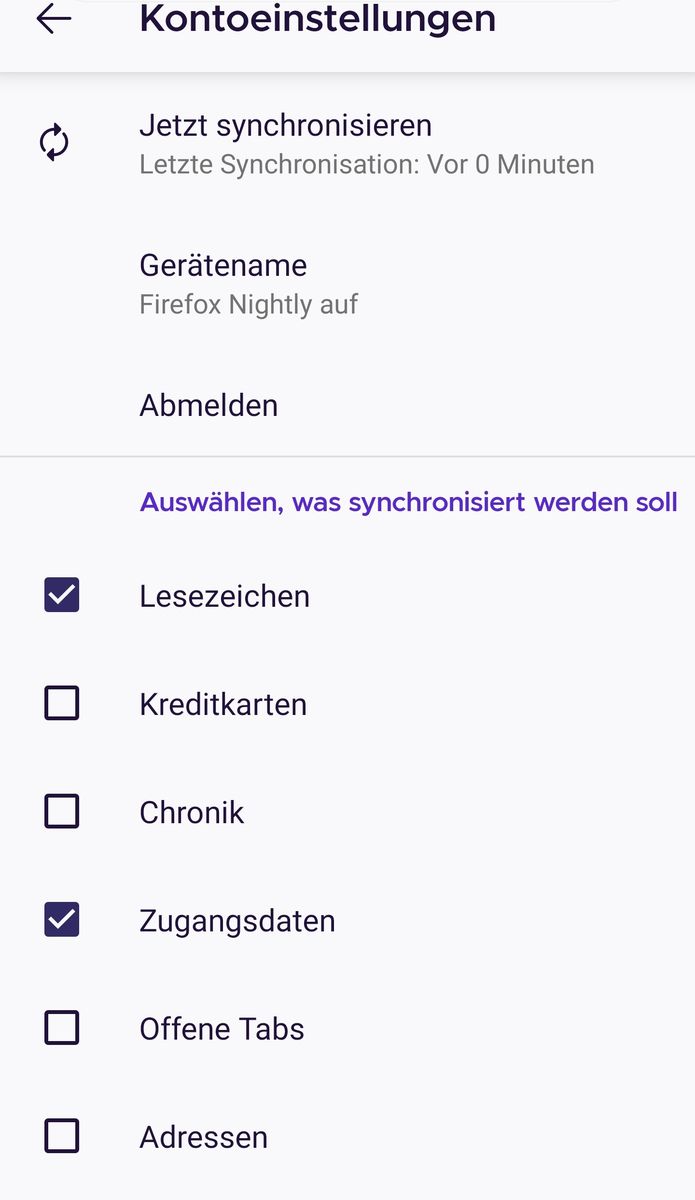The image size is (695, 1200).
Task: Tap Jetzt synchronisieren
Action: click(x=285, y=126)
